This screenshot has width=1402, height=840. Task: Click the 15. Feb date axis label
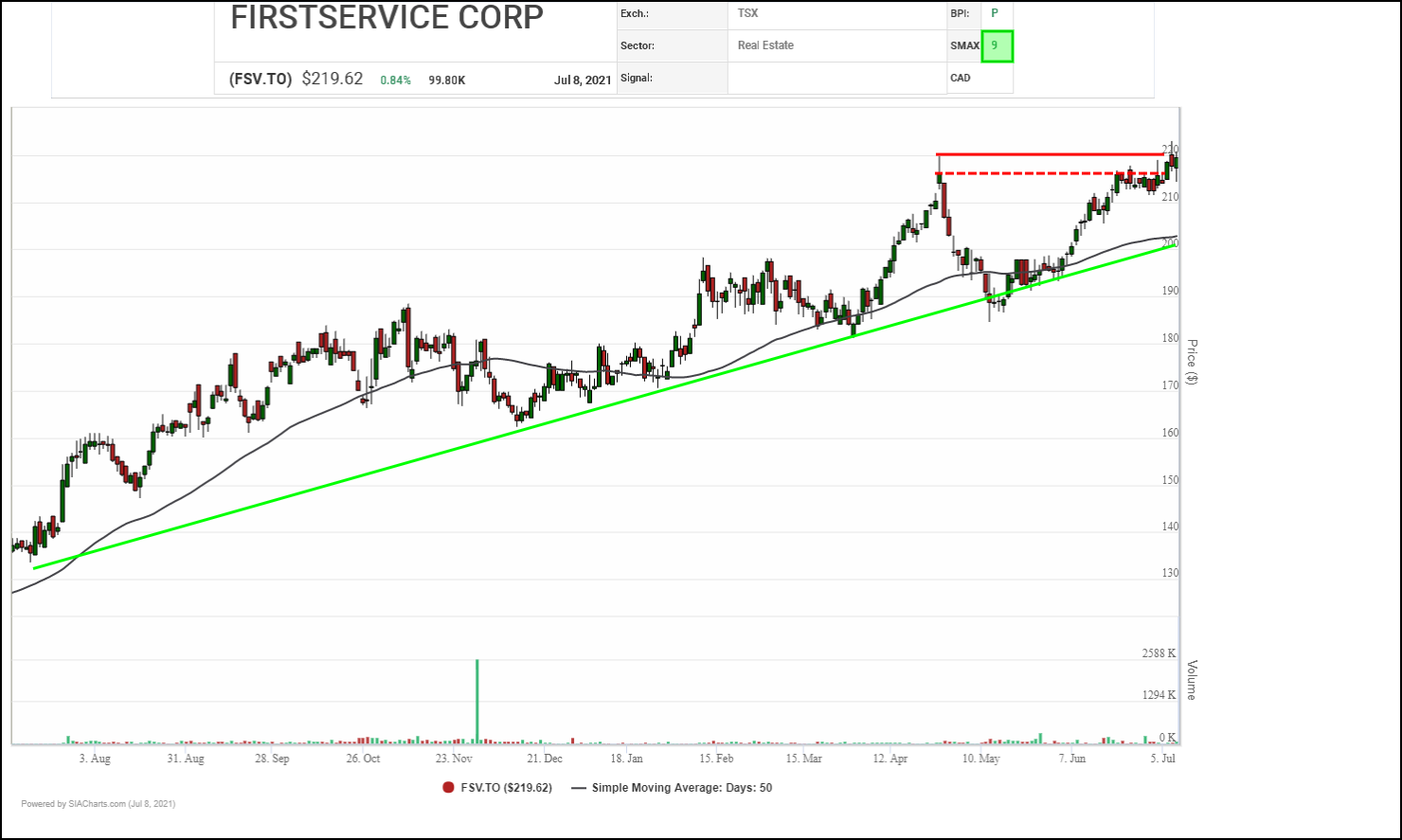tap(716, 759)
